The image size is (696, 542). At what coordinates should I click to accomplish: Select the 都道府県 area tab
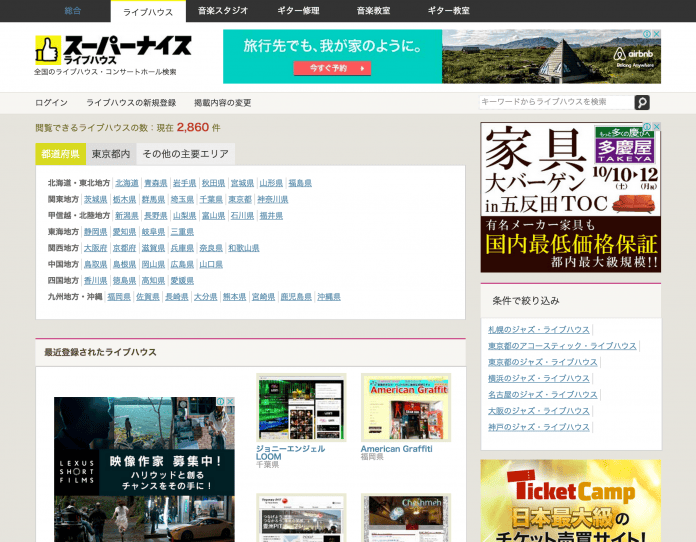coord(60,154)
